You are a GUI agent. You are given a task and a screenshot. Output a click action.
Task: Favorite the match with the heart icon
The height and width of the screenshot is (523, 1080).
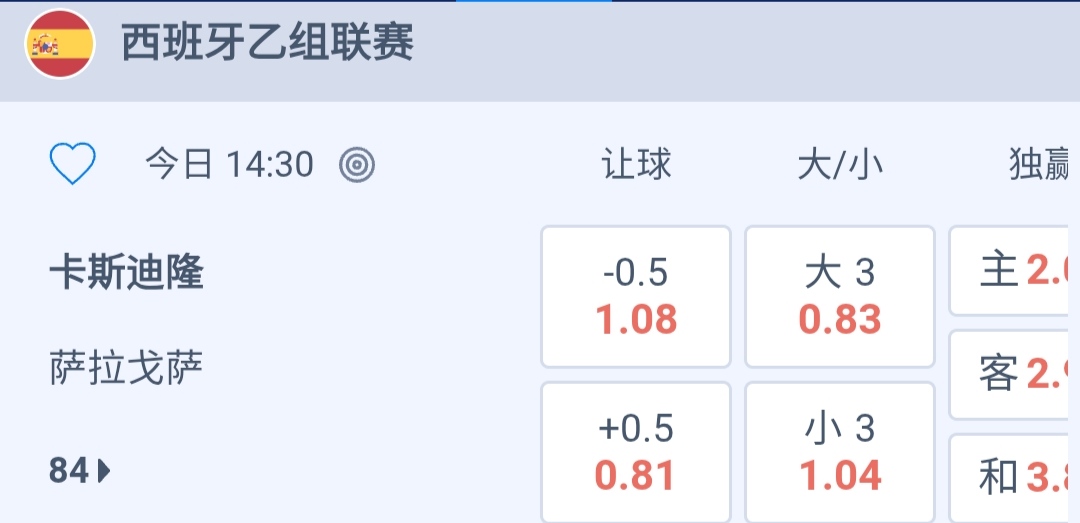[x=73, y=164]
